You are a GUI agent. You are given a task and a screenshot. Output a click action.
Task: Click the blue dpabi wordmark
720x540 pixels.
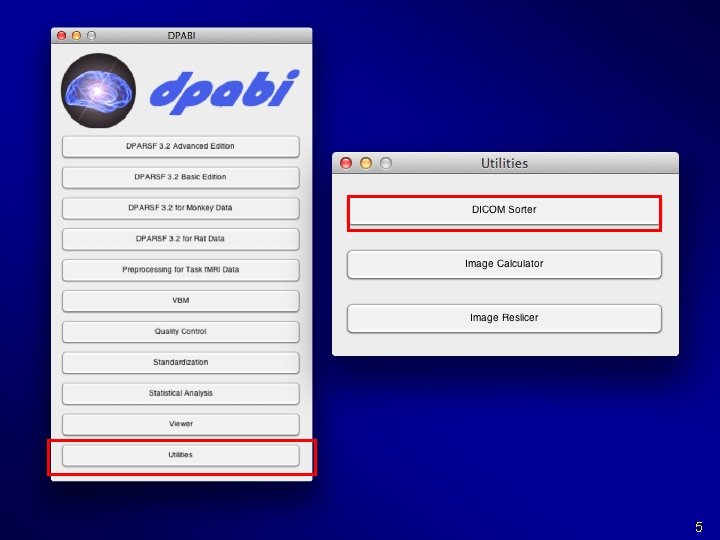pyautogui.click(x=224, y=92)
